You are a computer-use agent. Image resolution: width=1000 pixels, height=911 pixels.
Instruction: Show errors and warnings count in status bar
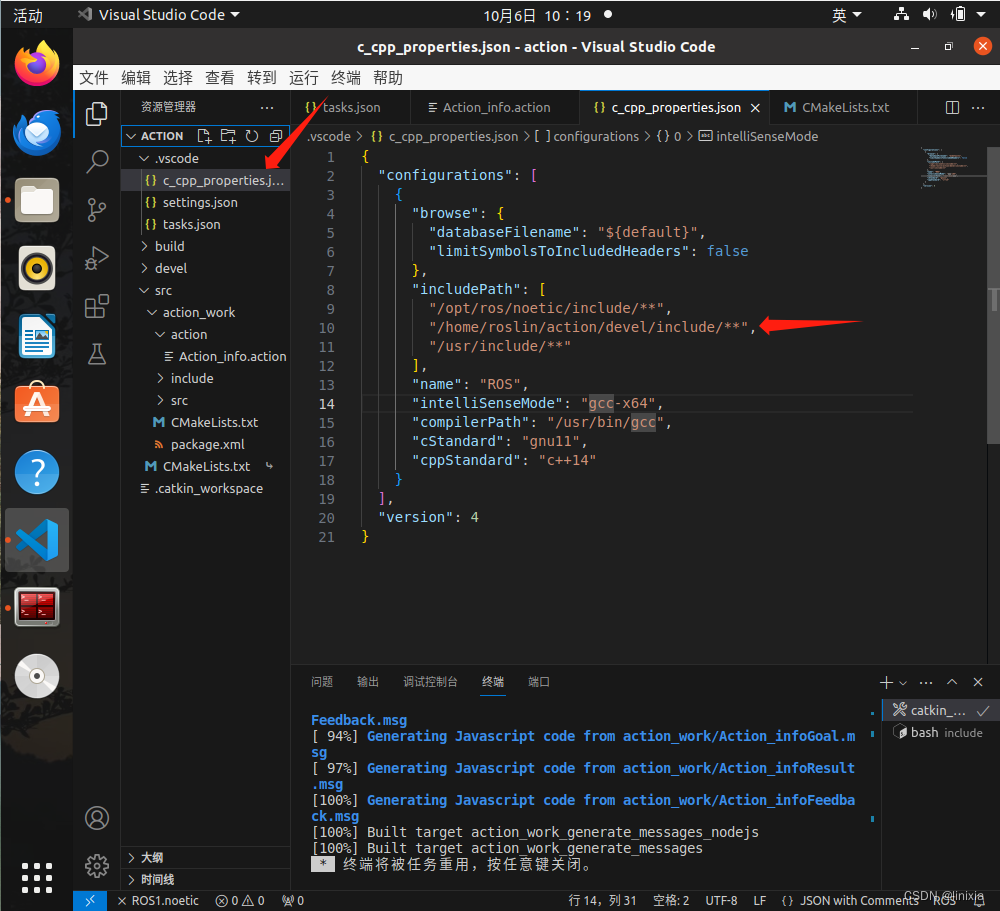point(240,901)
